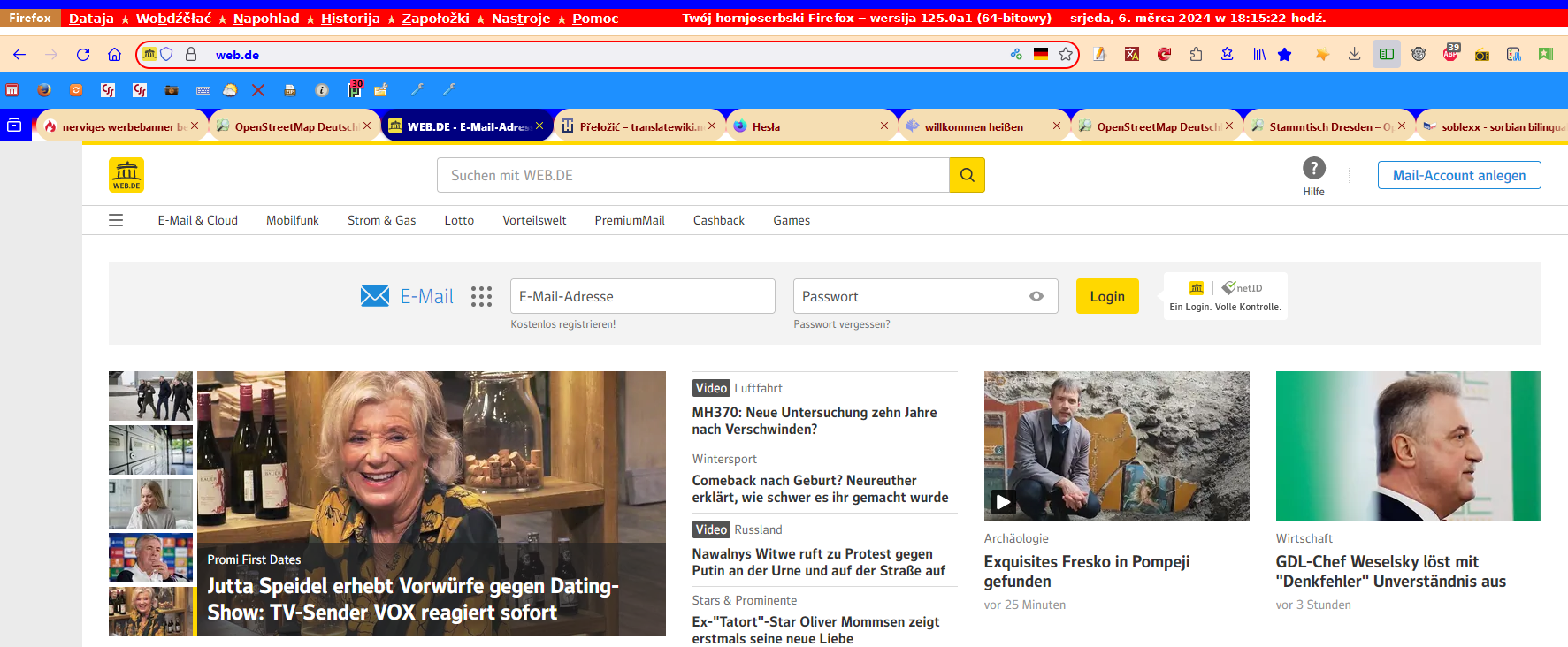The width and height of the screenshot is (1568, 647).
Task: Toggle the Firefox sidebar button
Action: point(1386,55)
